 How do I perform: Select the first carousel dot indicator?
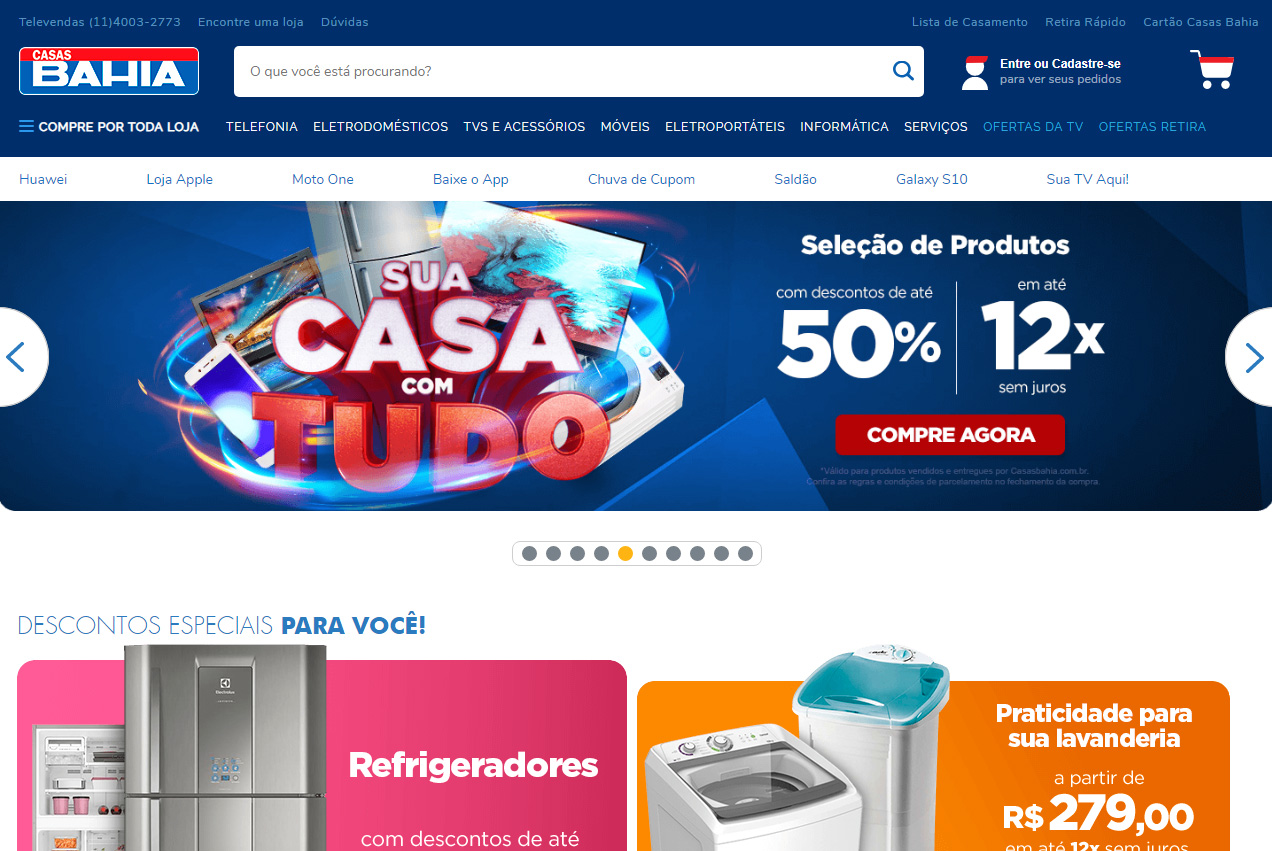(530, 553)
